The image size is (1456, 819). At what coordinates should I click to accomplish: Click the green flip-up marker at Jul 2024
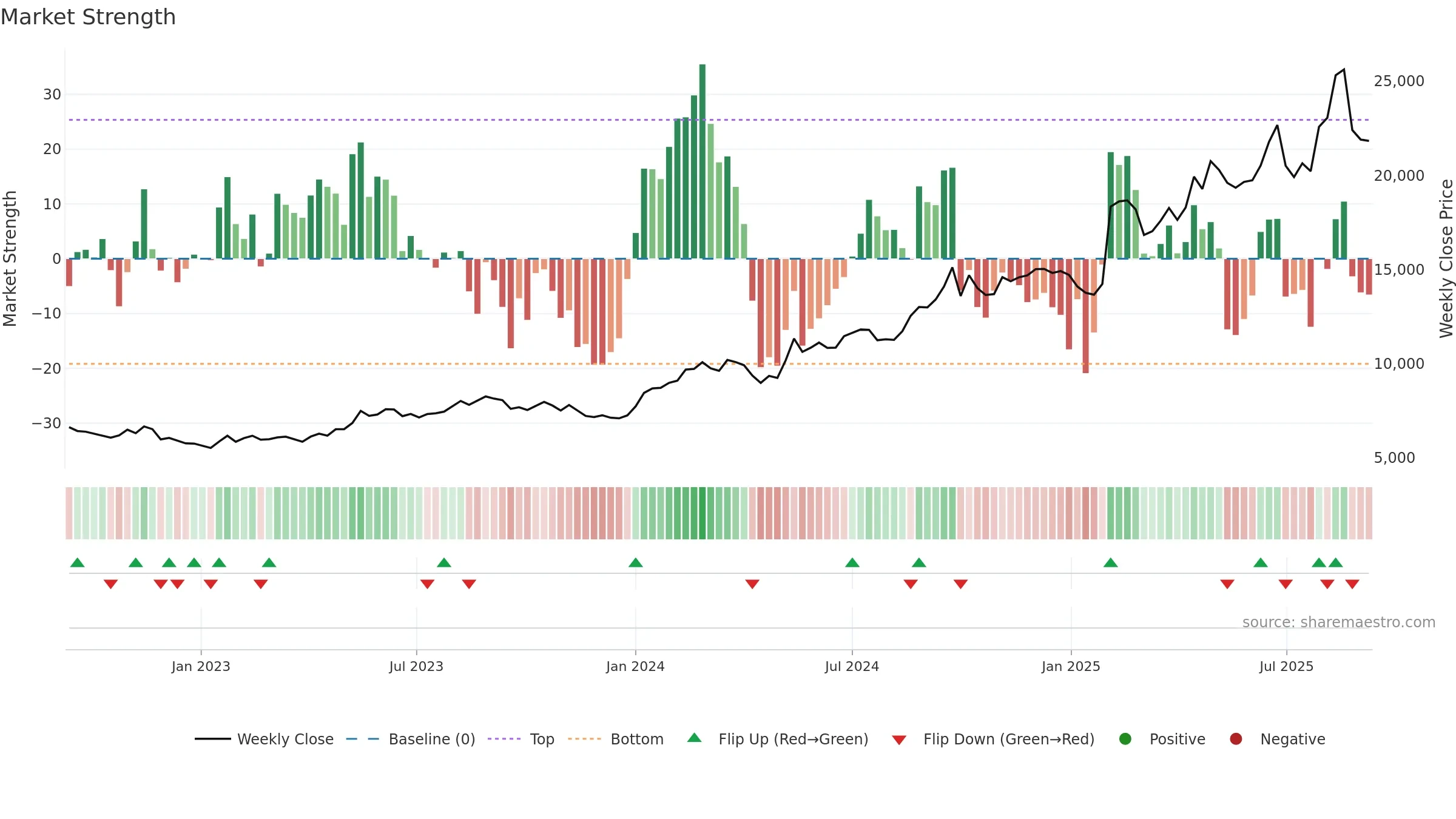[x=852, y=562]
